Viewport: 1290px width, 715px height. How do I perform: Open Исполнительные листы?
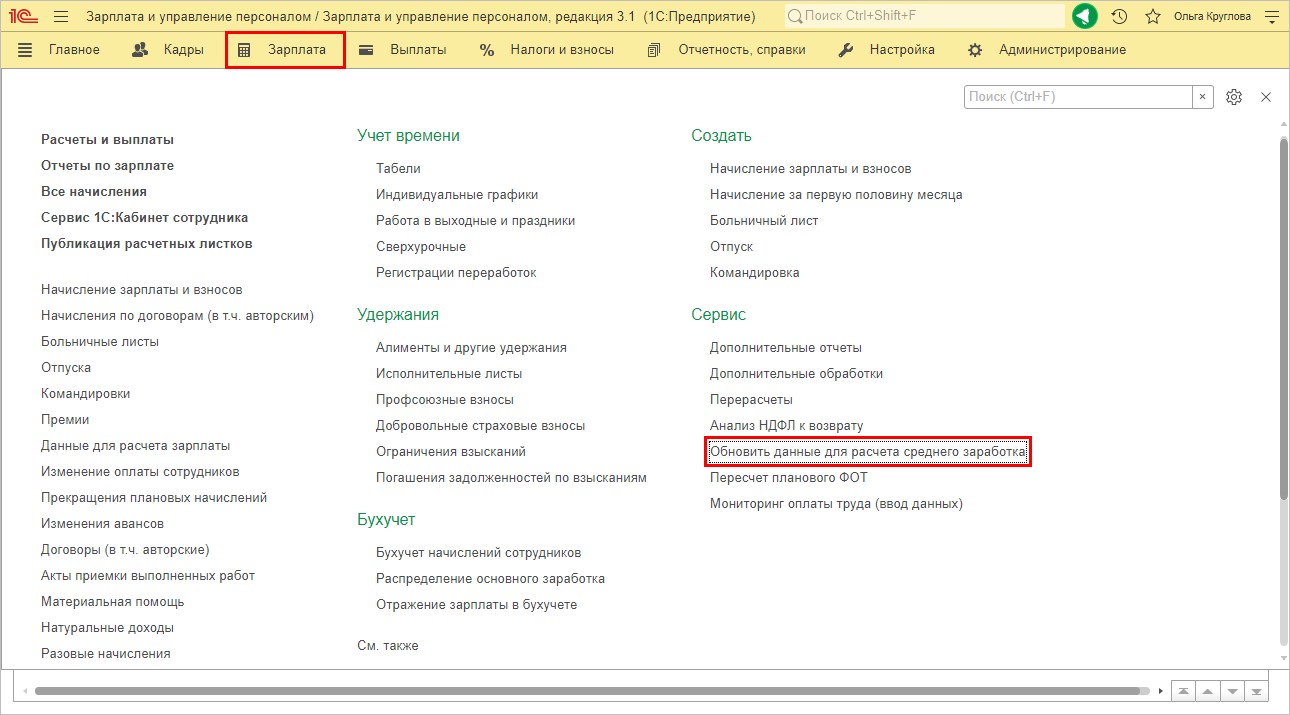449,374
